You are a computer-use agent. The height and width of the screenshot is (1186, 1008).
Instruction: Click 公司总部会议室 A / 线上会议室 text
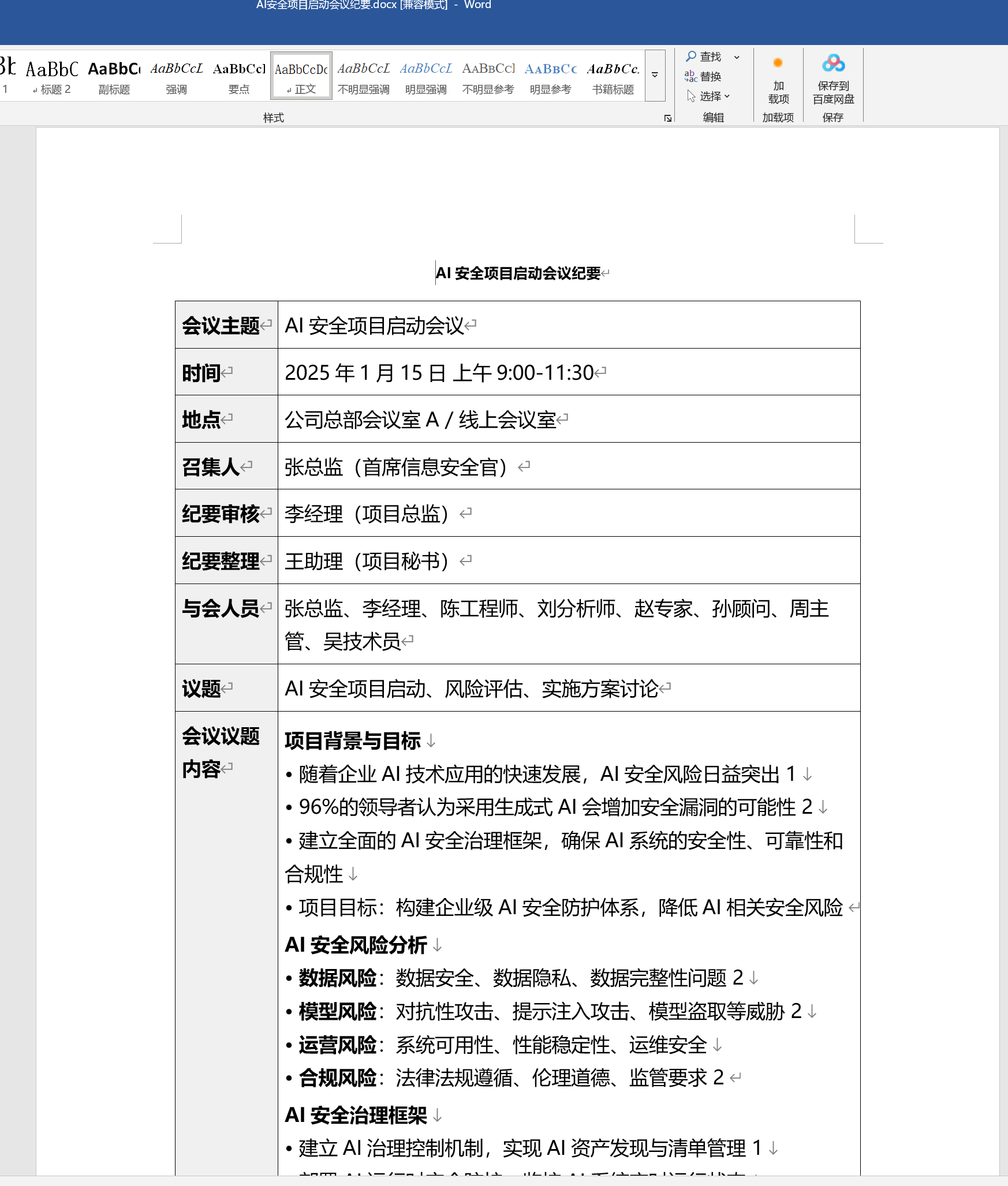pyautogui.click(x=420, y=420)
